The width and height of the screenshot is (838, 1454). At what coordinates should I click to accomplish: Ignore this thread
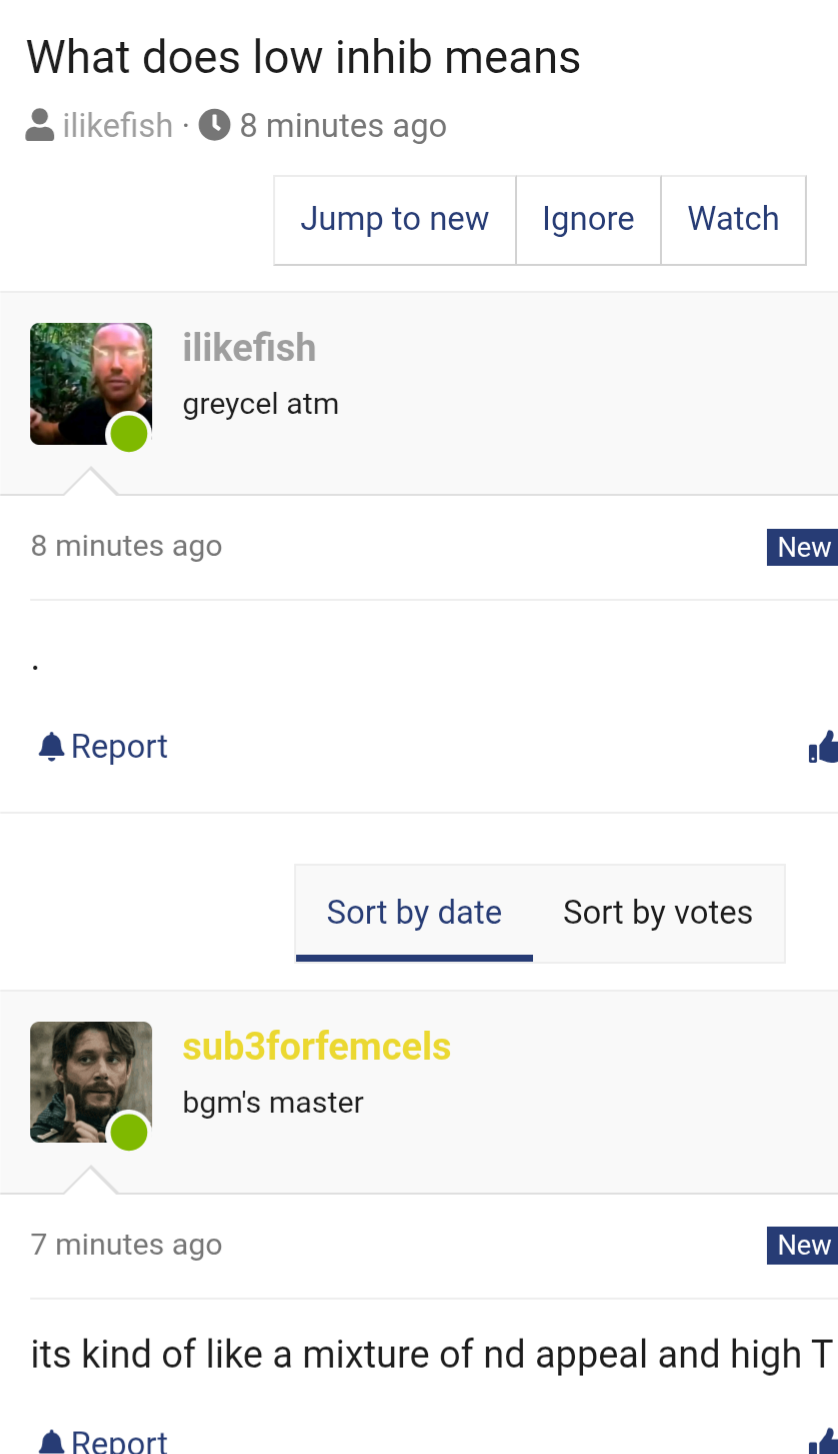[x=588, y=219]
